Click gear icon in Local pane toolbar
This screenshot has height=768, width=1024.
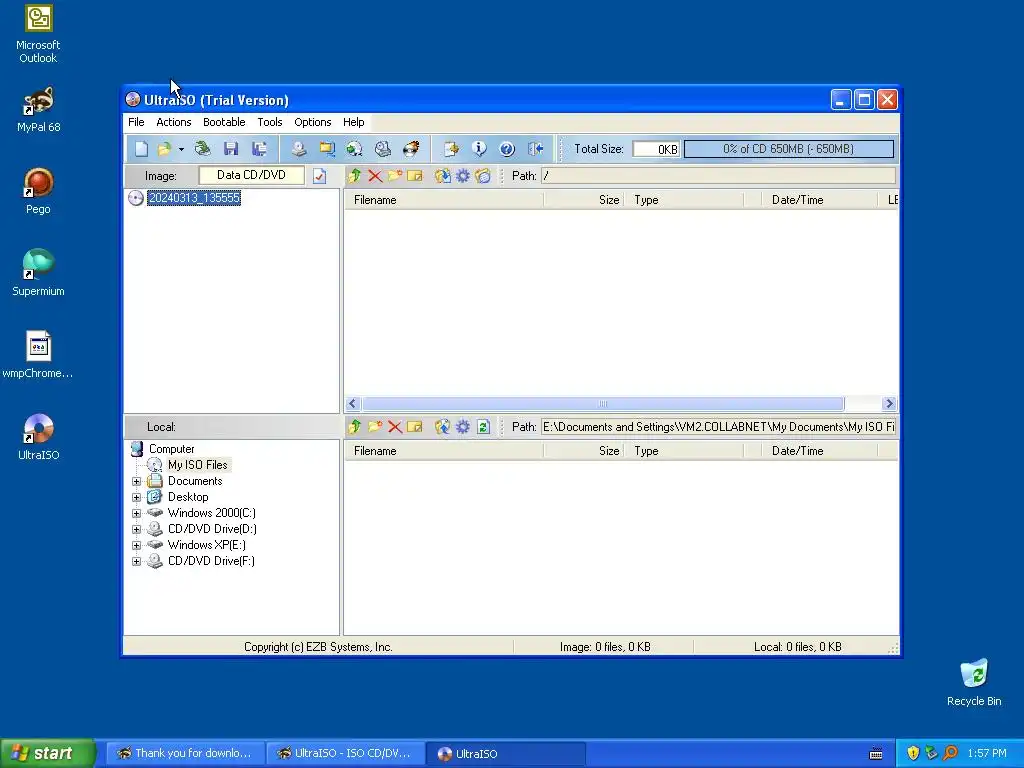pos(462,426)
